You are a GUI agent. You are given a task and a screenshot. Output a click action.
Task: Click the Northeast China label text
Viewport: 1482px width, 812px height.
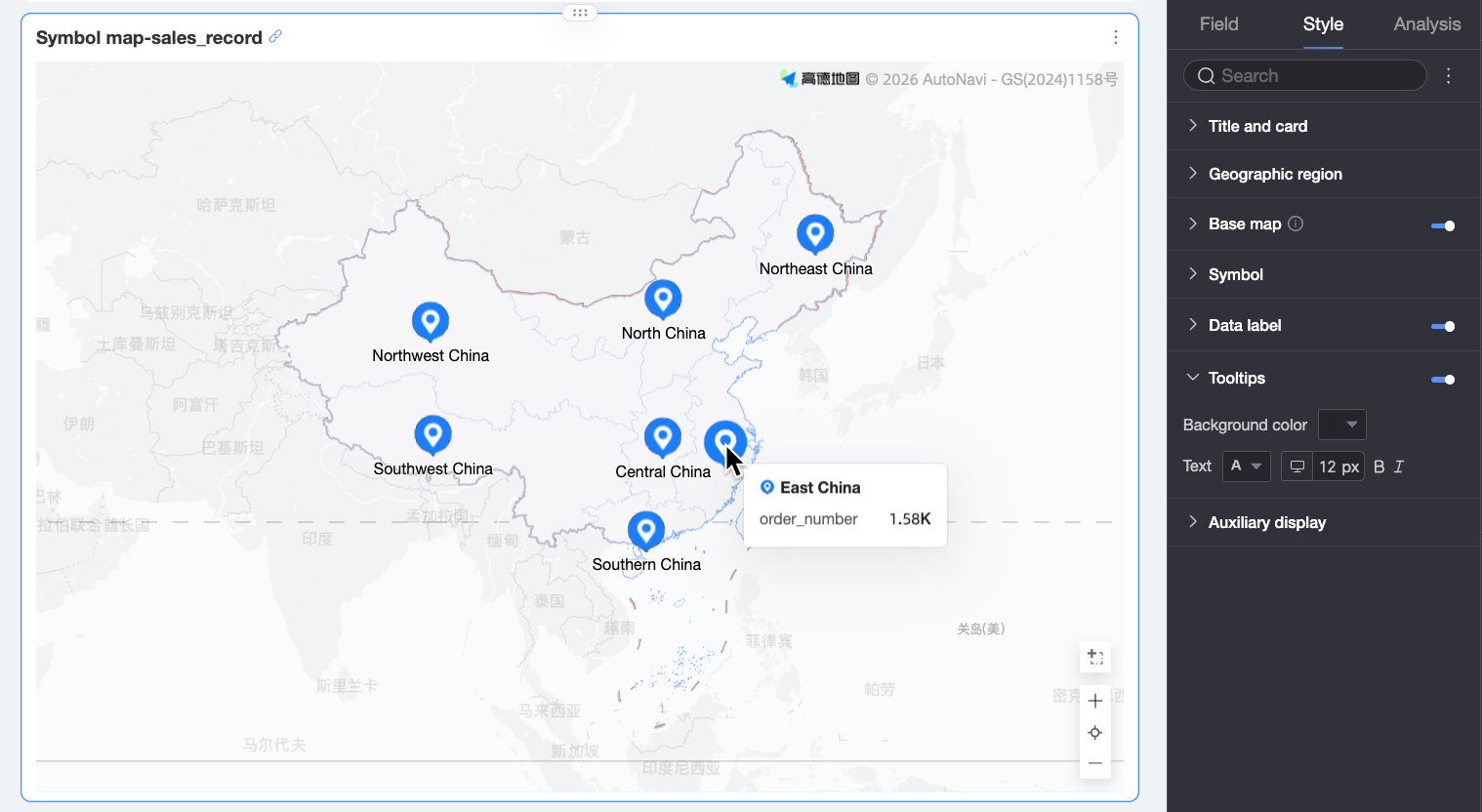816,268
